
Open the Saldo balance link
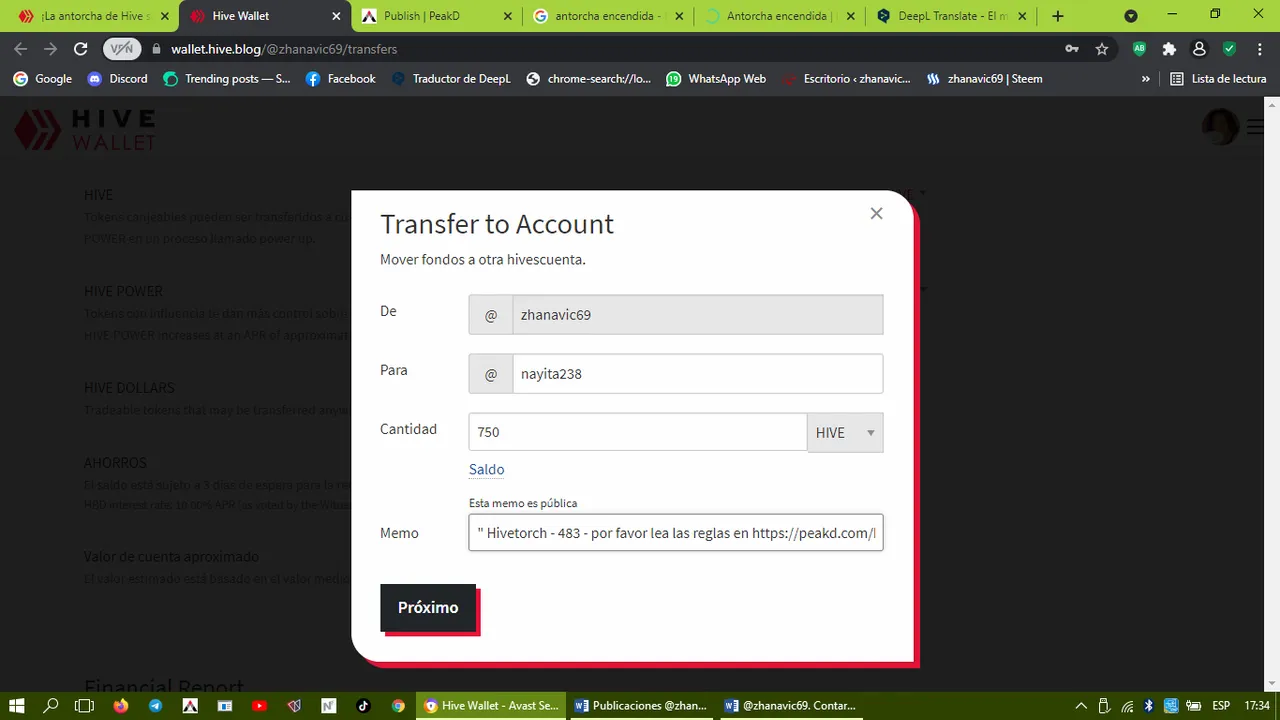pyautogui.click(x=486, y=469)
